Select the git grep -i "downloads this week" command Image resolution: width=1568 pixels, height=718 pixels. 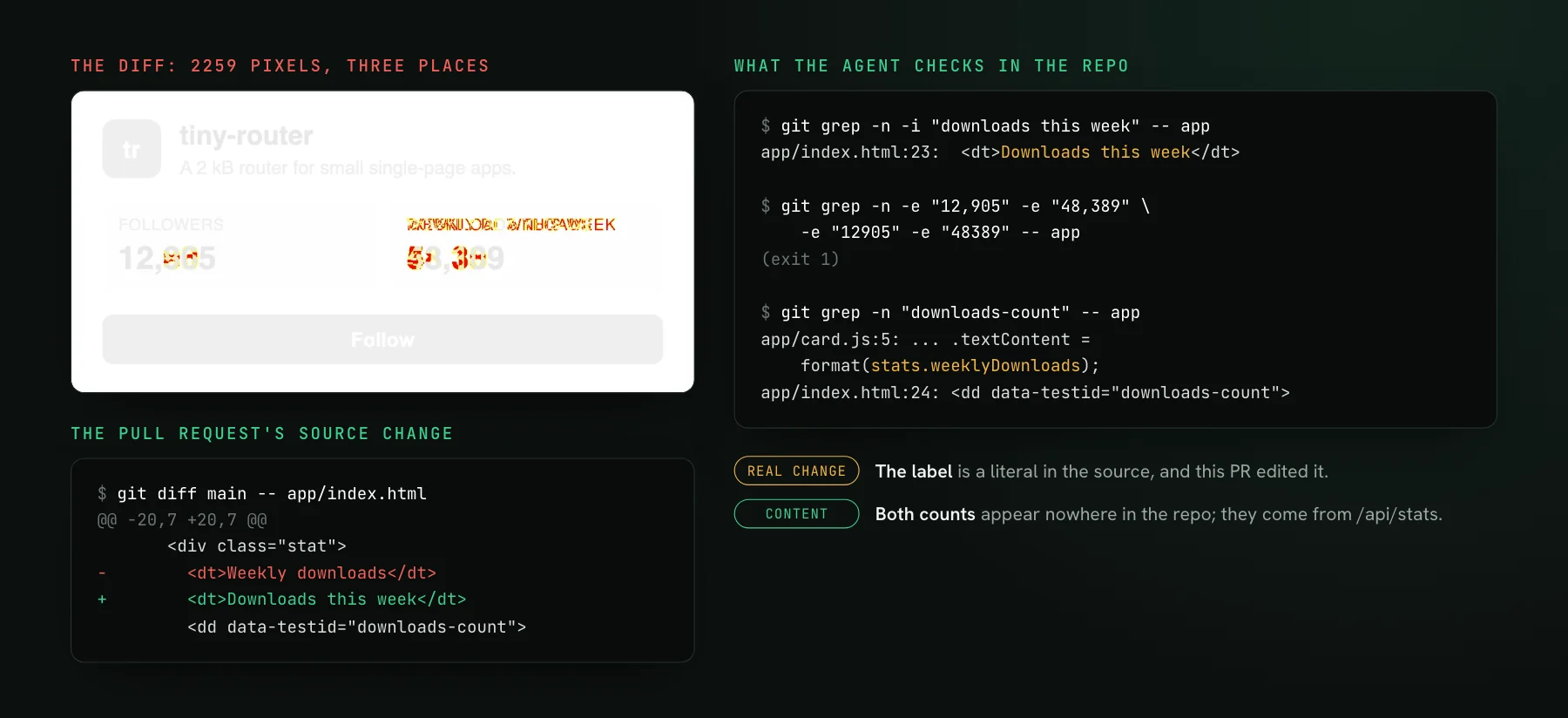coord(985,126)
